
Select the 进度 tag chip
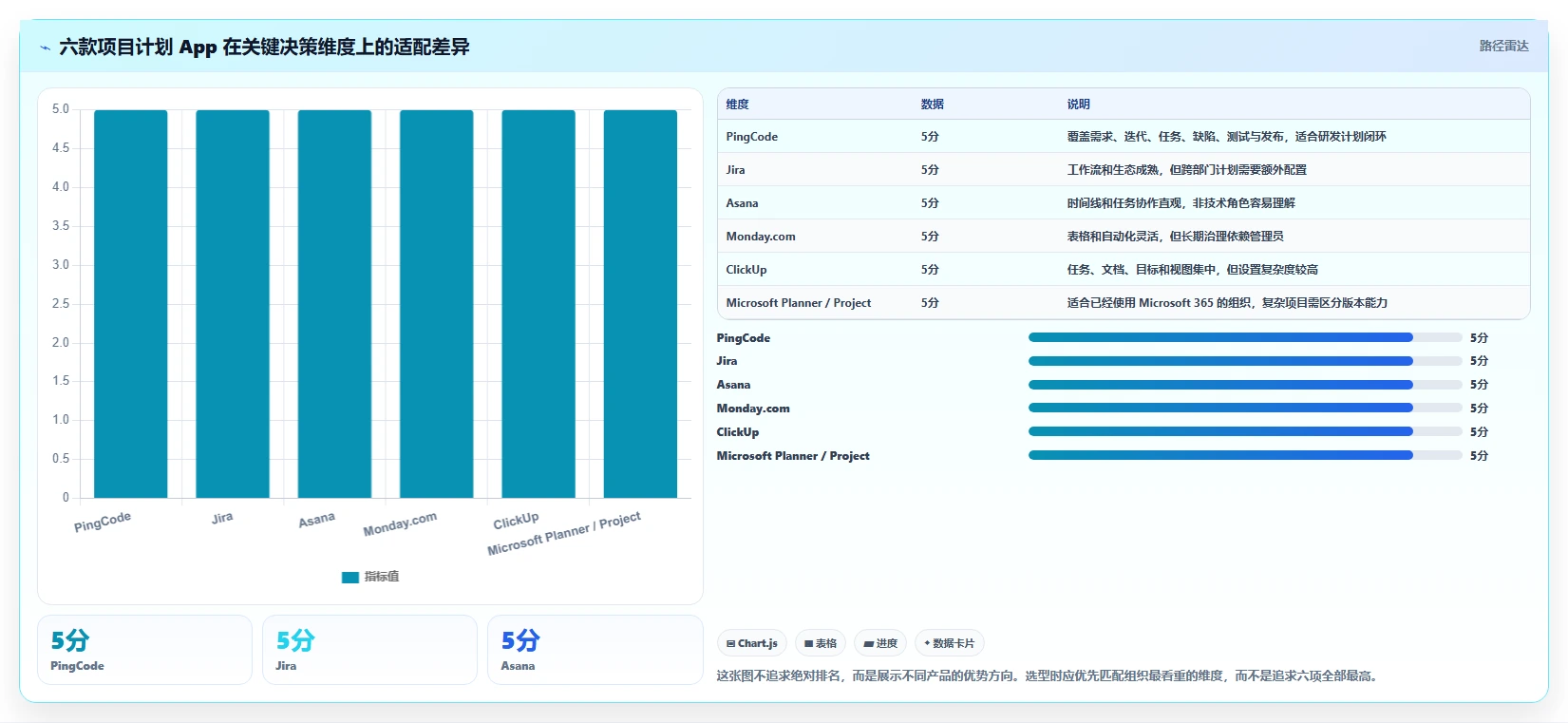click(x=880, y=643)
